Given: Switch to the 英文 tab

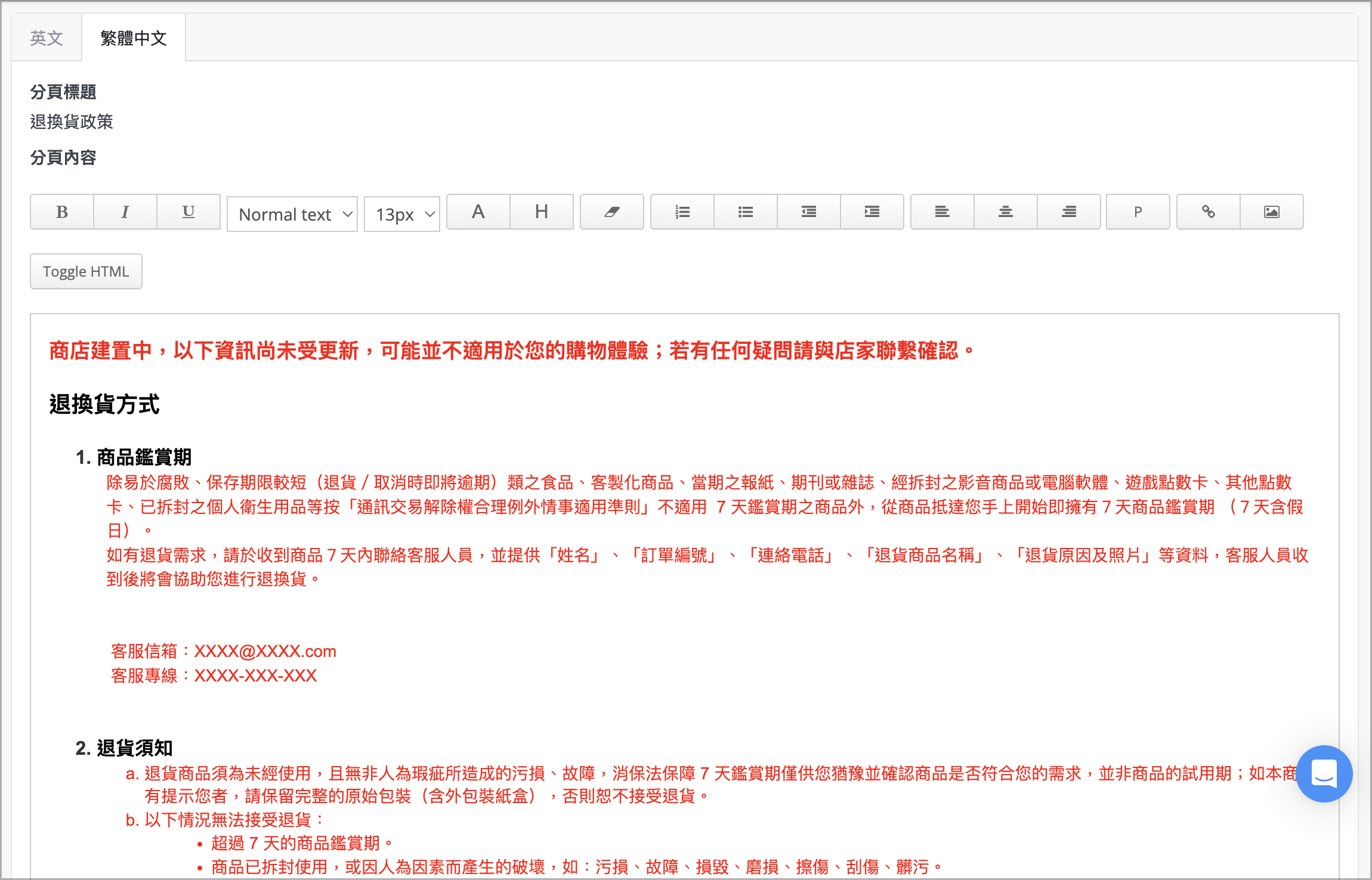Looking at the screenshot, I should pyautogui.click(x=47, y=38).
